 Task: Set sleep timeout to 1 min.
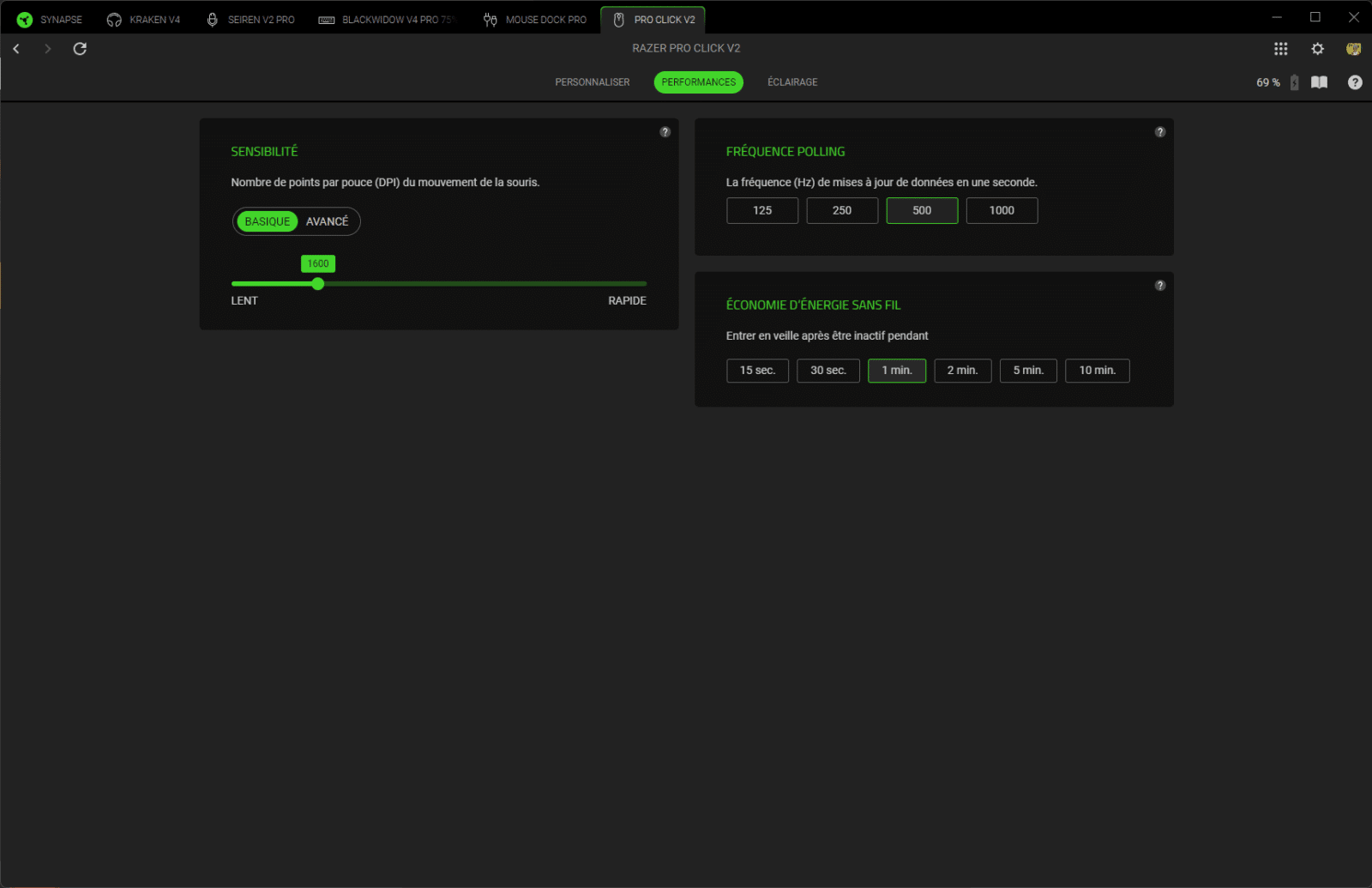pos(897,371)
